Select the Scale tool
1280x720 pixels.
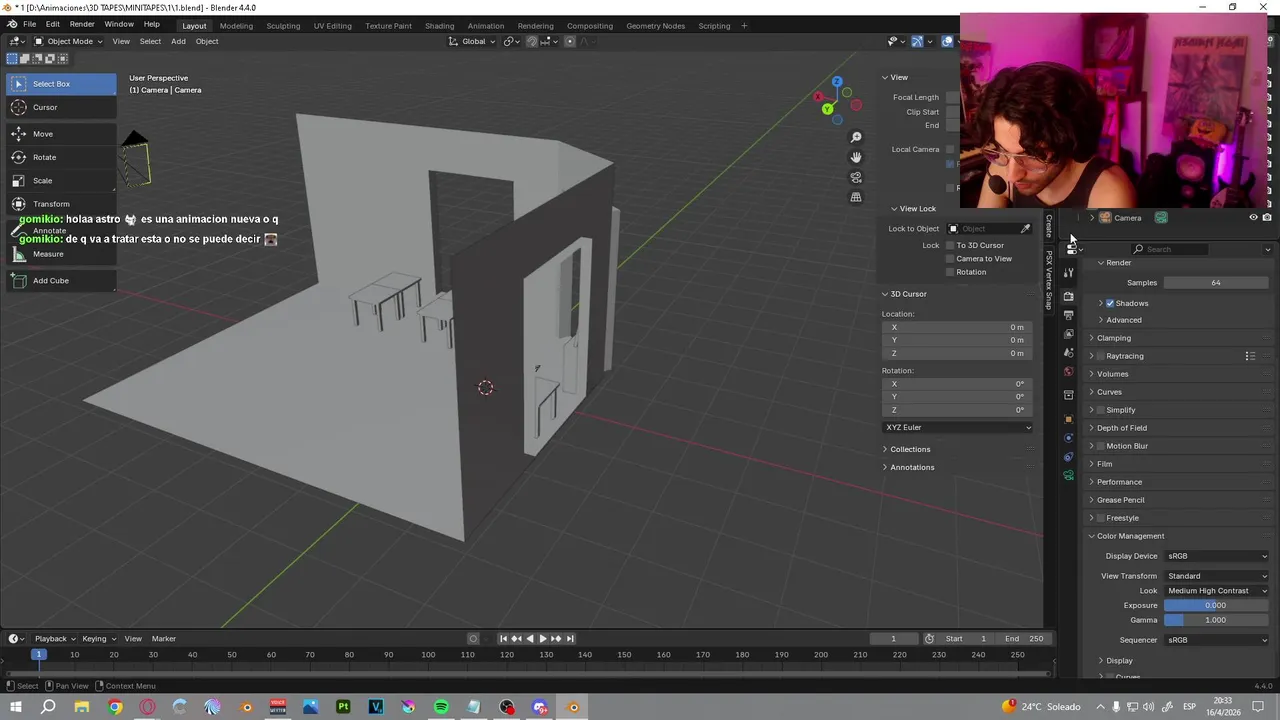[x=61, y=181]
